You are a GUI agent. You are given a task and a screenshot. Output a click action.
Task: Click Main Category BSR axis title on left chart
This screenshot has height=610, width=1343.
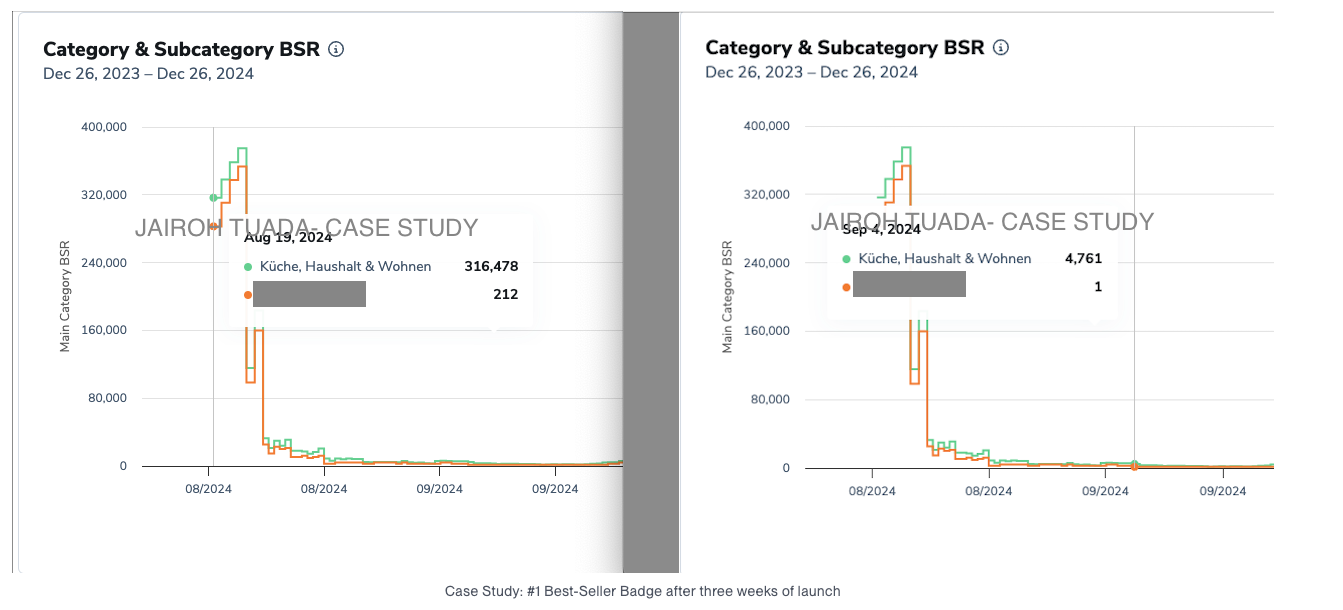pos(65,297)
